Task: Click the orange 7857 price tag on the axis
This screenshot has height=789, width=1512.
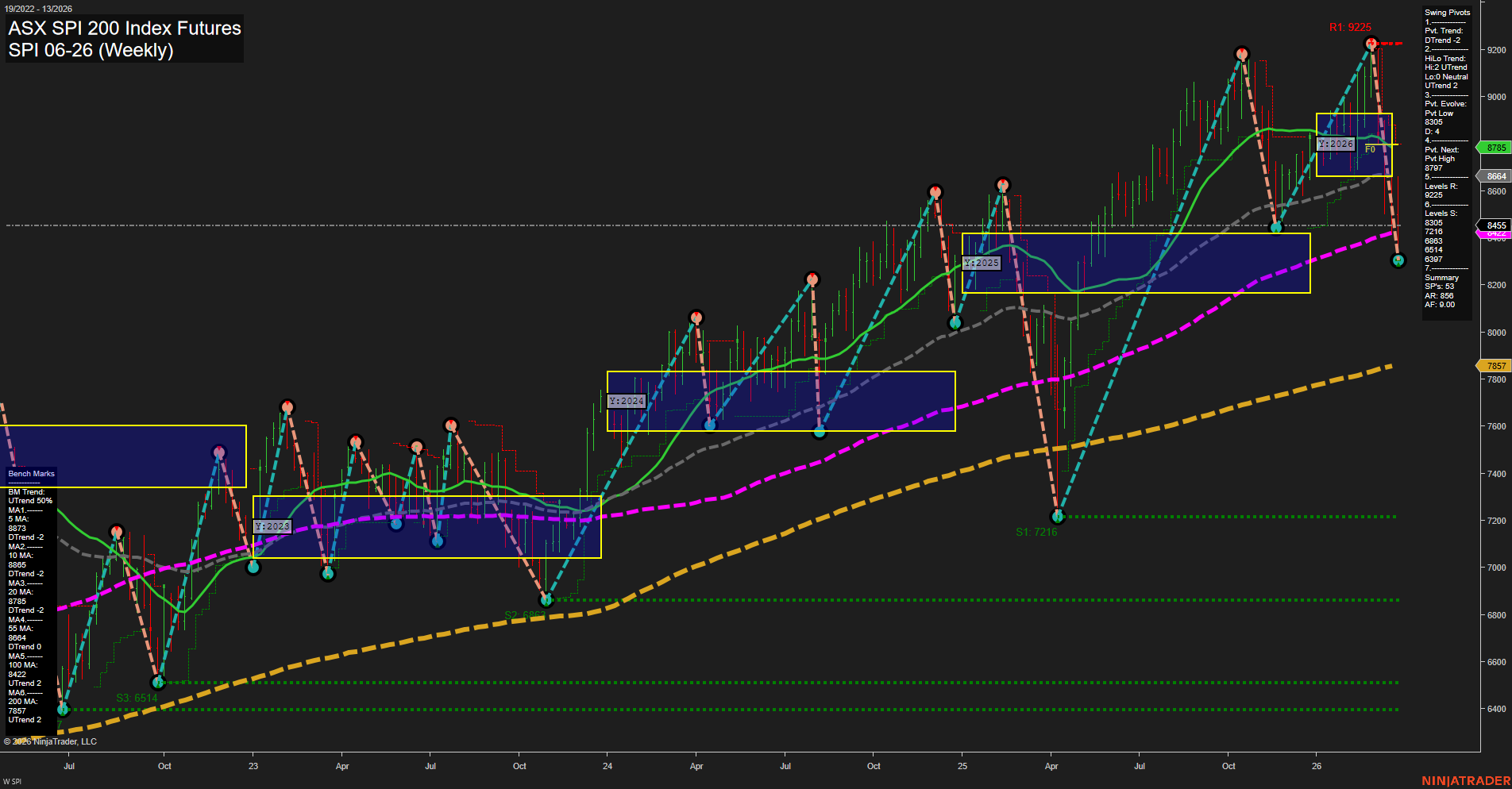Action: pyautogui.click(x=1494, y=366)
